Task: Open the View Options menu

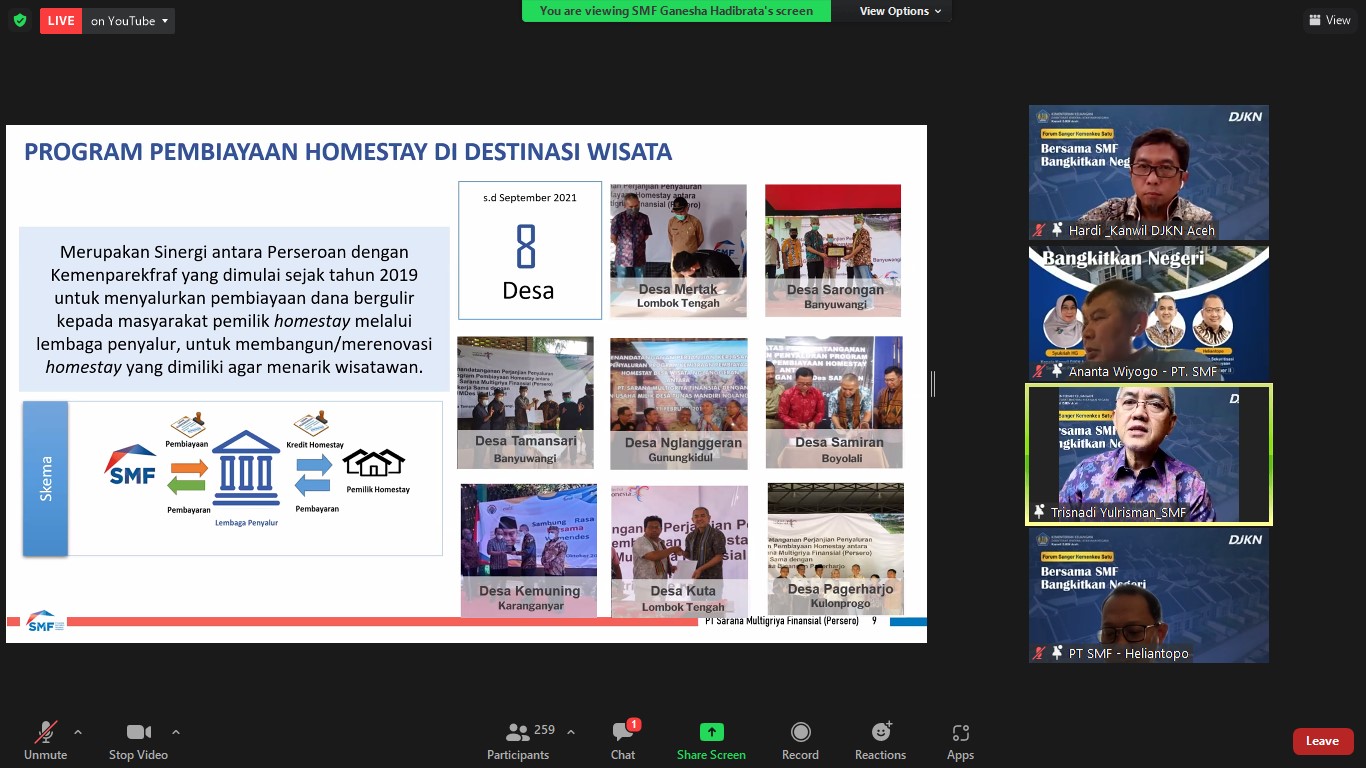Action: click(900, 11)
